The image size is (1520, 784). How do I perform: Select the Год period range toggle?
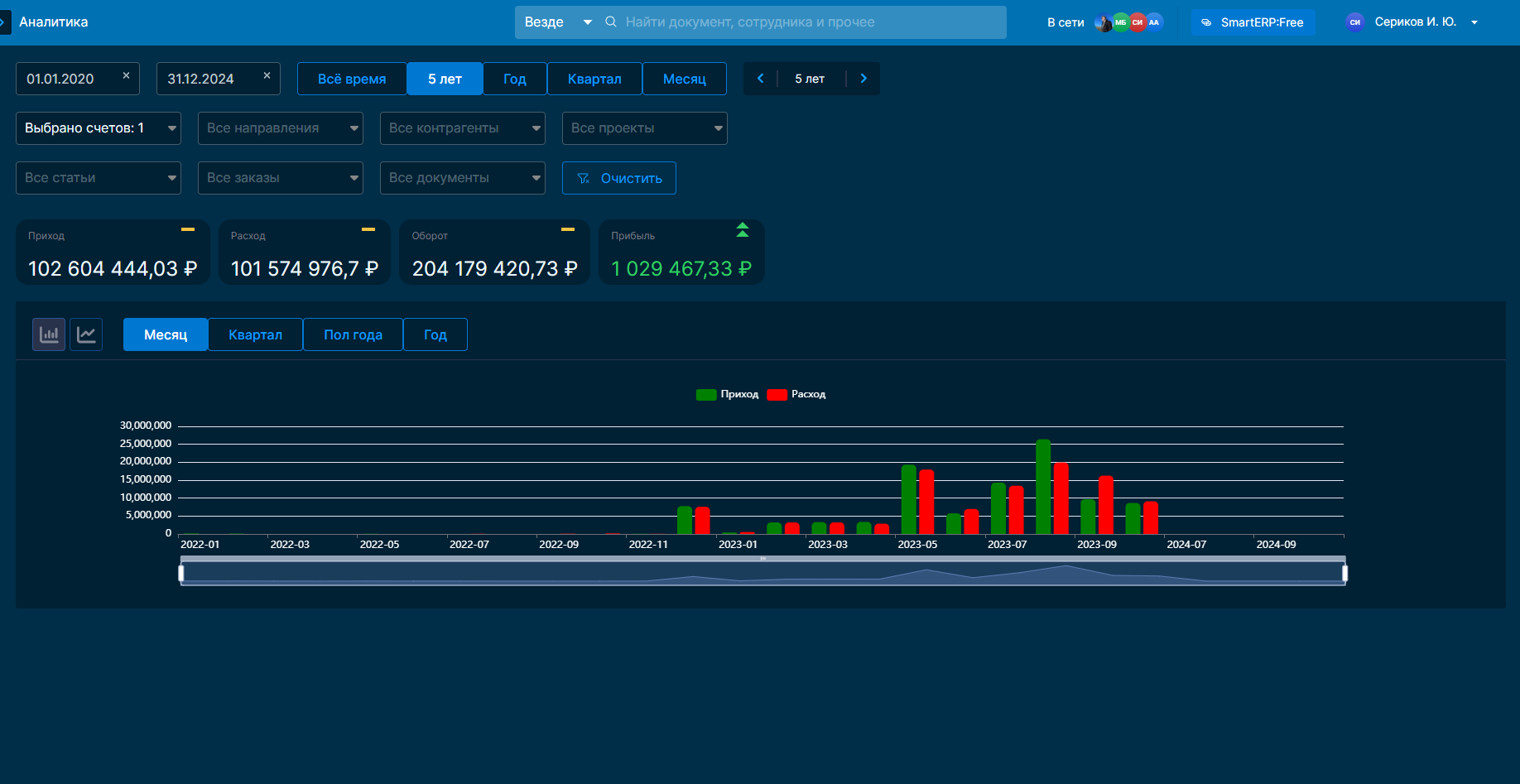514,79
